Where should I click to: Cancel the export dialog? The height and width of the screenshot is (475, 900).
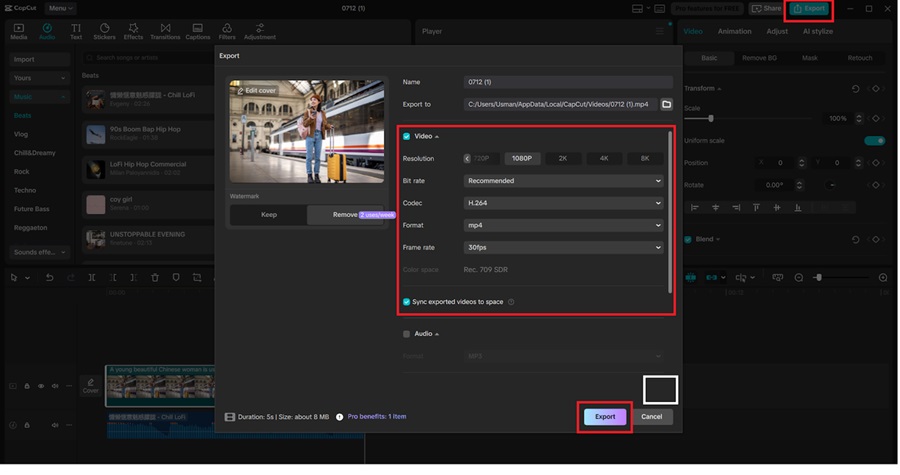coord(651,417)
